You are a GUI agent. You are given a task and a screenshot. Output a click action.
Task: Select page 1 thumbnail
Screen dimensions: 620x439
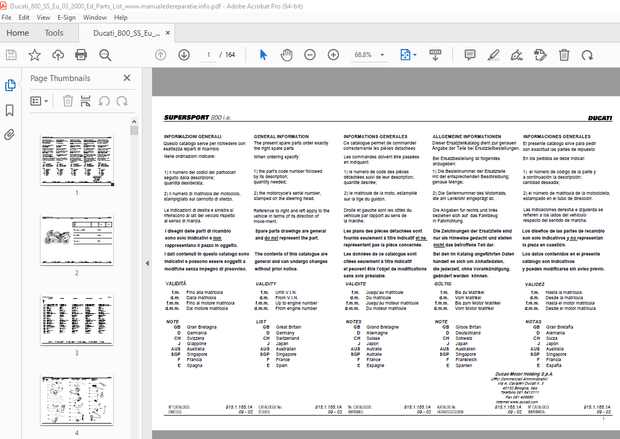click(x=77, y=160)
